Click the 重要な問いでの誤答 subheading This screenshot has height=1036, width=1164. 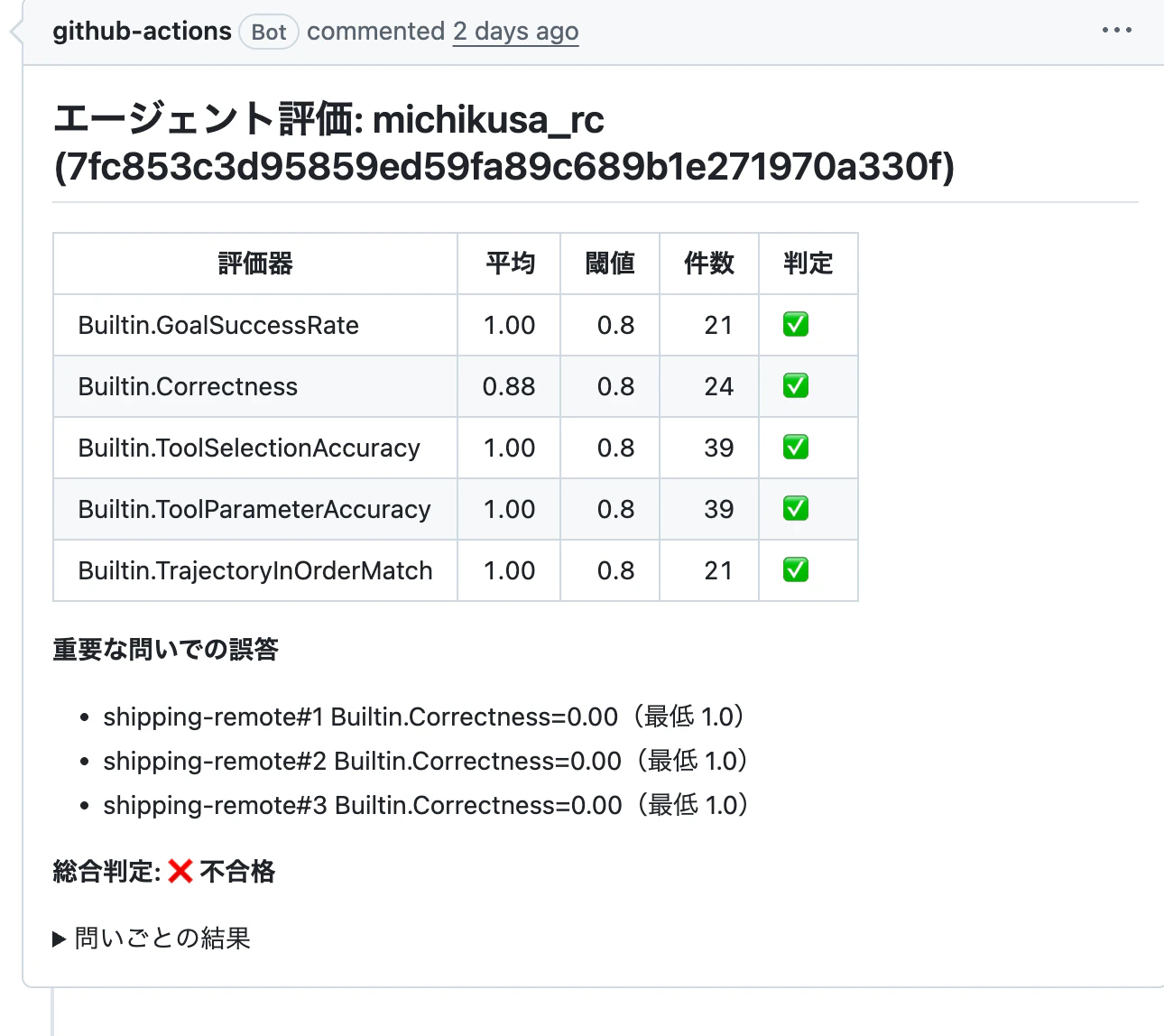tap(166, 650)
